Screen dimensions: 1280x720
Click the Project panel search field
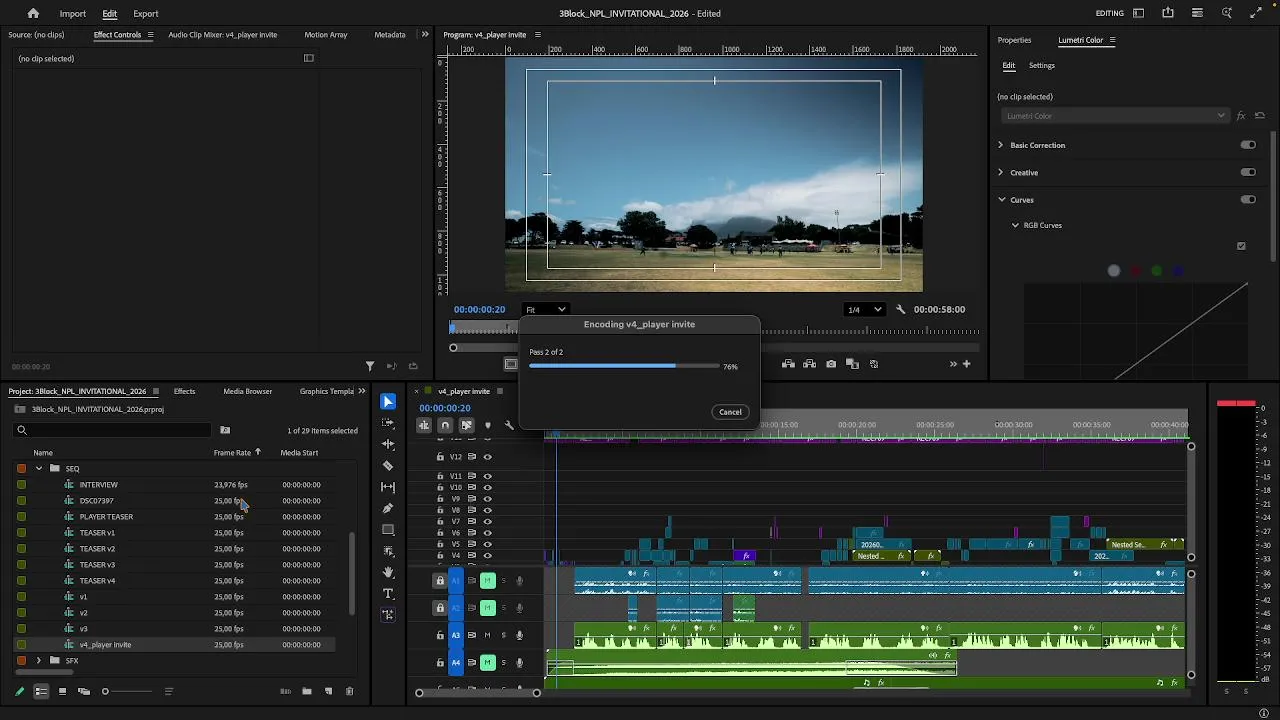click(x=112, y=430)
